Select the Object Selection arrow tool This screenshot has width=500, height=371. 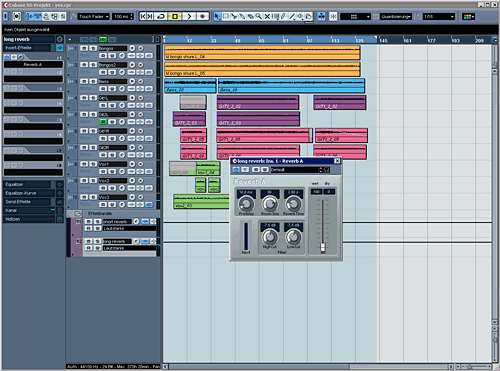[x=217, y=16]
